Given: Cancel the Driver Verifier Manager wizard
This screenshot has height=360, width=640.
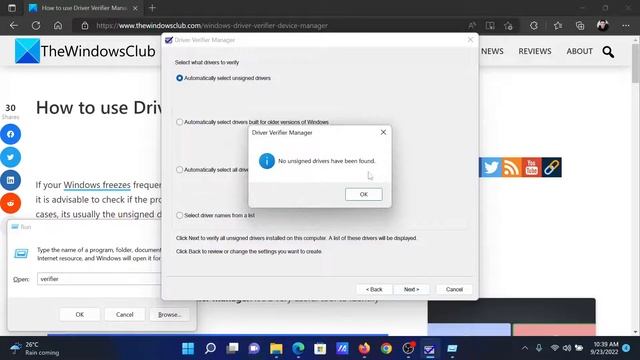Looking at the screenshot, I should coord(454,289).
